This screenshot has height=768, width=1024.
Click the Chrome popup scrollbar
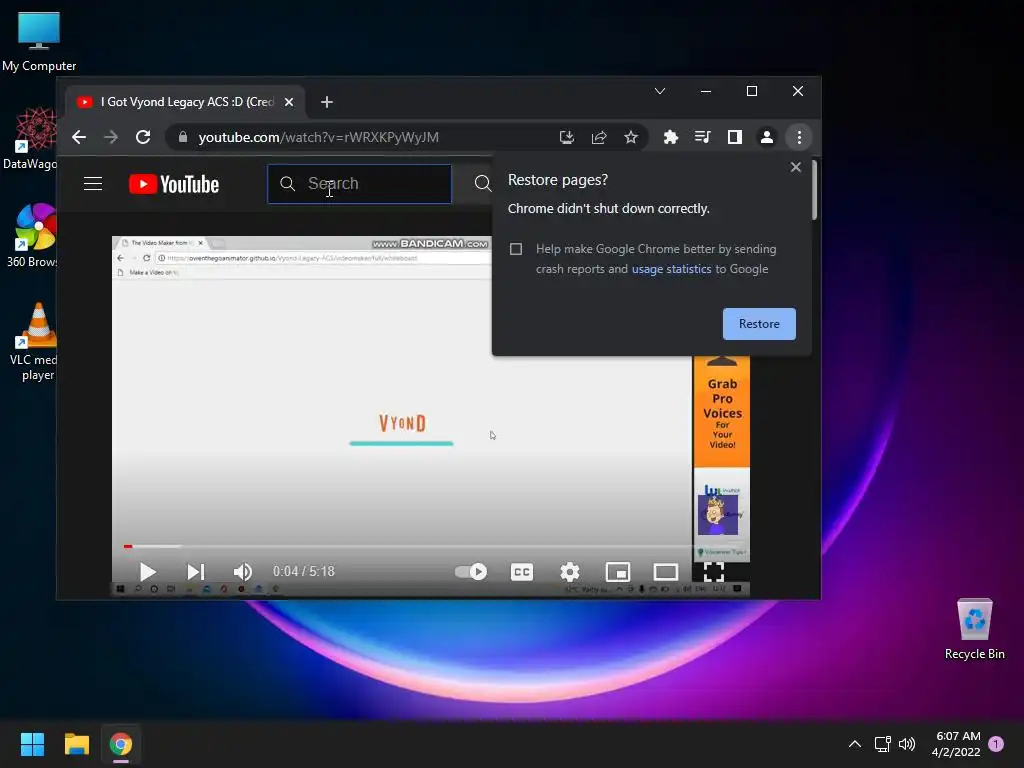coord(814,189)
